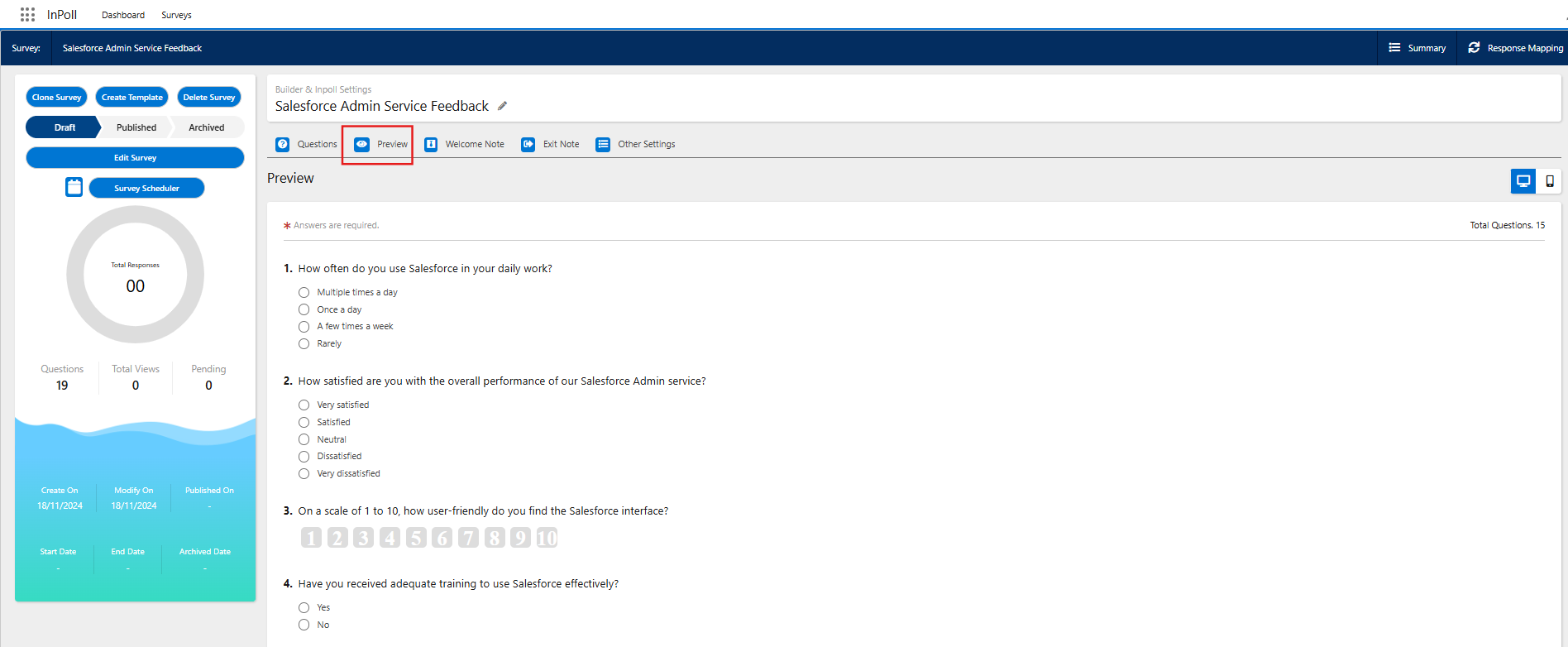Image resolution: width=1568 pixels, height=647 pixels.
Task: Click the Create Template button
Action: pyautogui.click(x=132, y=97)
